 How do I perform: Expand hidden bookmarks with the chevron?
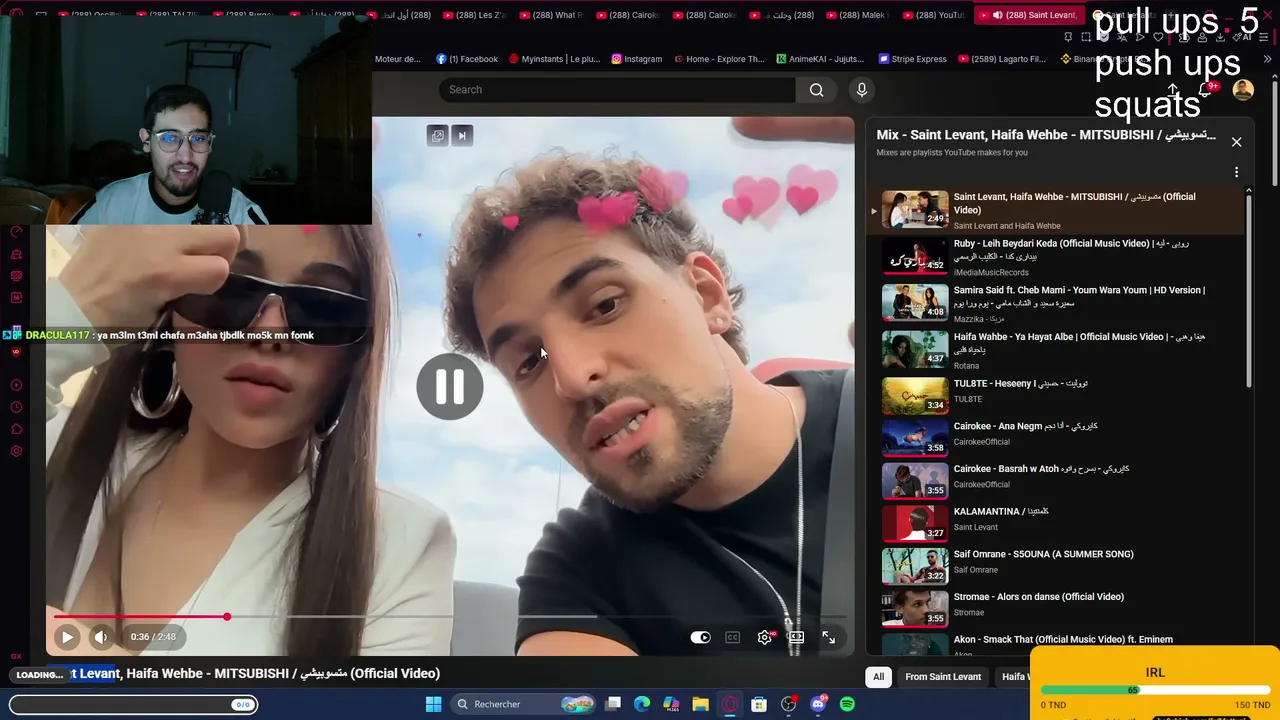point(1268,59)
